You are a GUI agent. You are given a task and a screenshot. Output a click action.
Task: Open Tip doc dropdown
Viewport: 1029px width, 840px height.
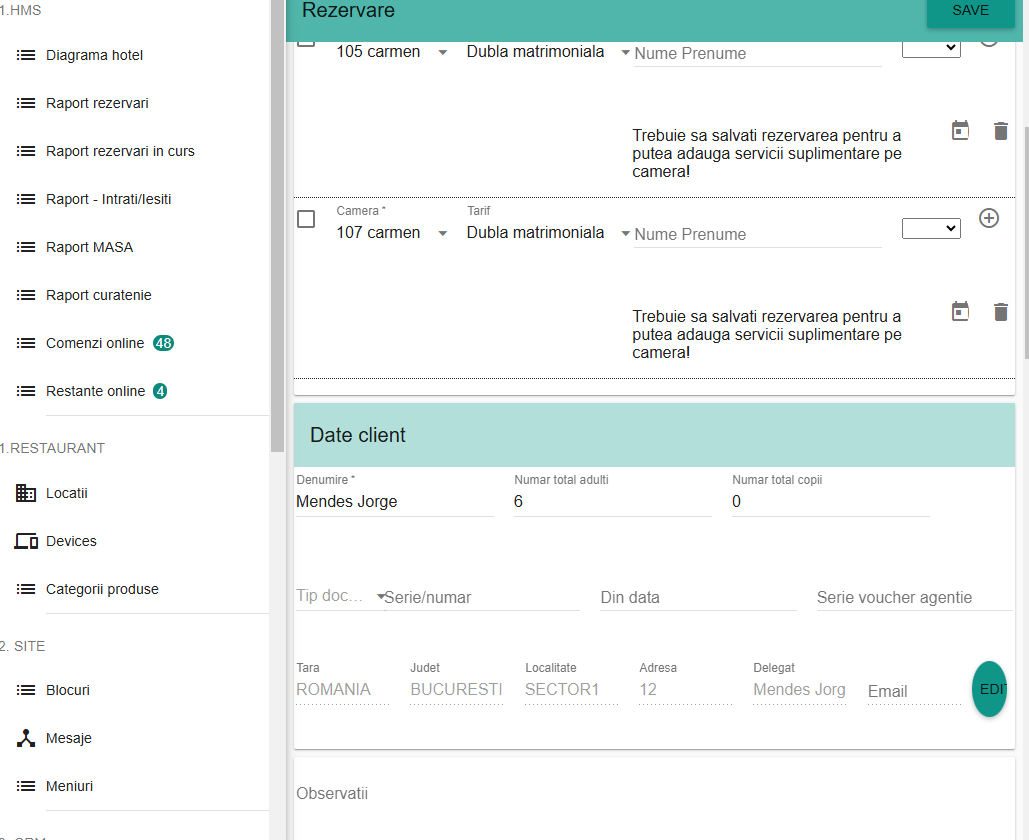(x=339, y=596)
